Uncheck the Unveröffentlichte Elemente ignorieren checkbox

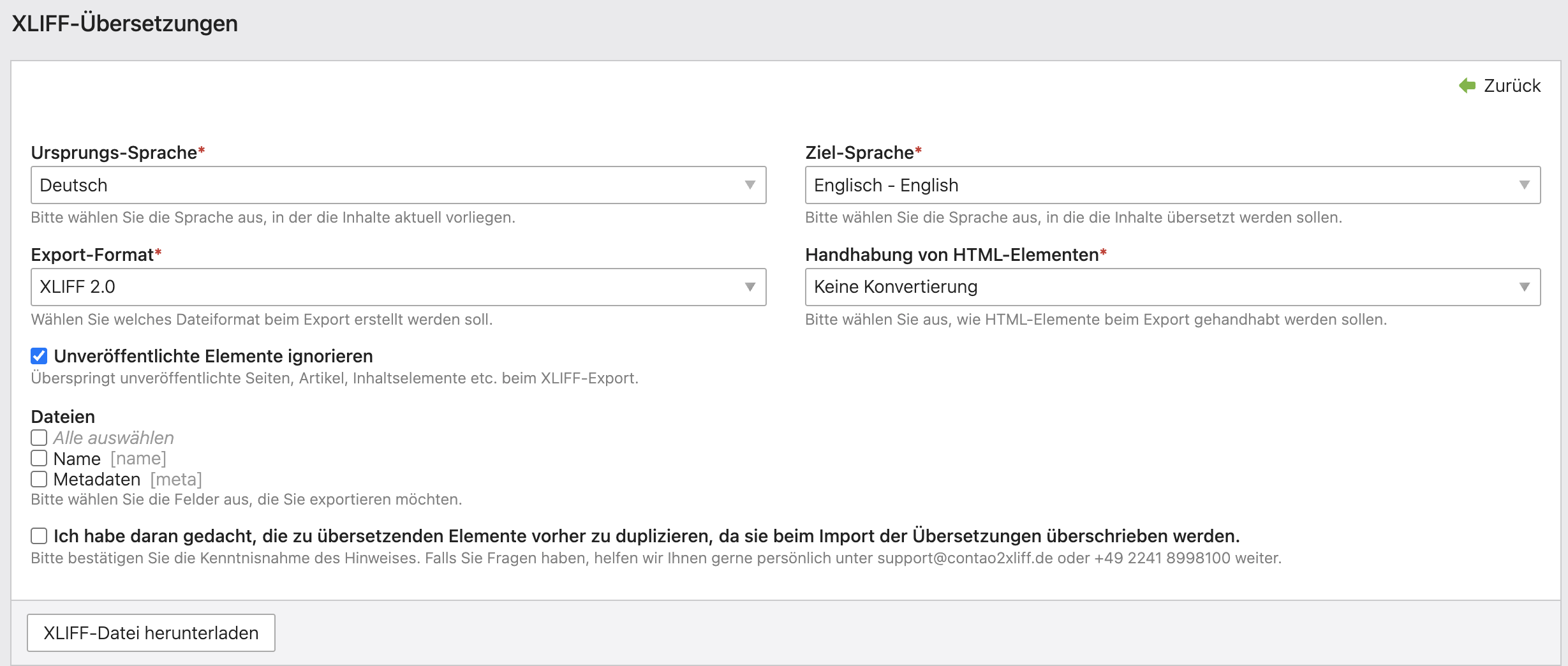[x=39, y=356]
